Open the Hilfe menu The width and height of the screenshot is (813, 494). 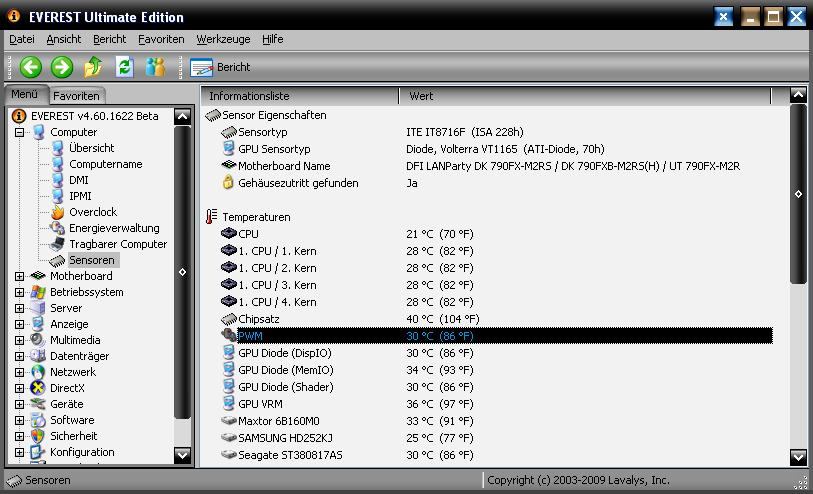tap(272, 39)
